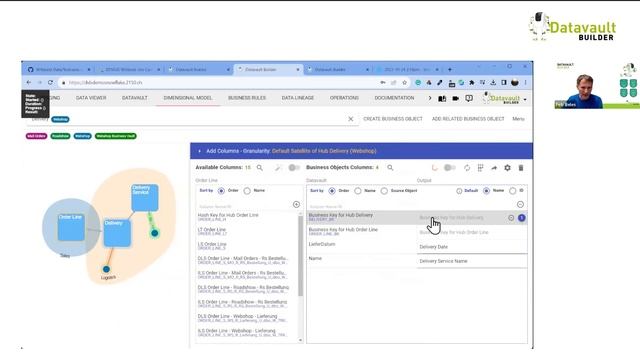
Task: Click the Default info icon in Output
Action: pos(459,191)
